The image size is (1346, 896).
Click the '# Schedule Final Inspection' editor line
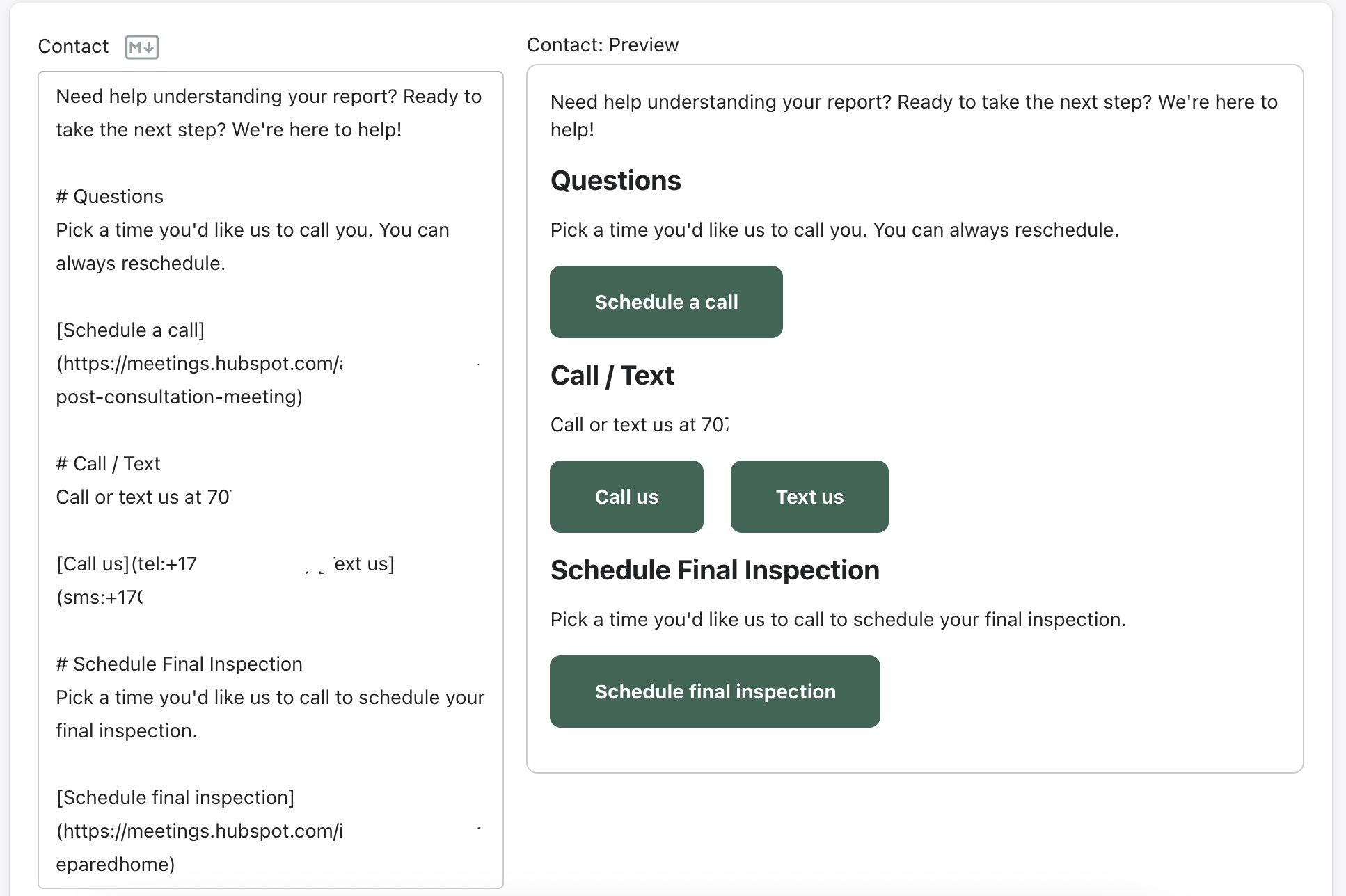coord(180,664)
